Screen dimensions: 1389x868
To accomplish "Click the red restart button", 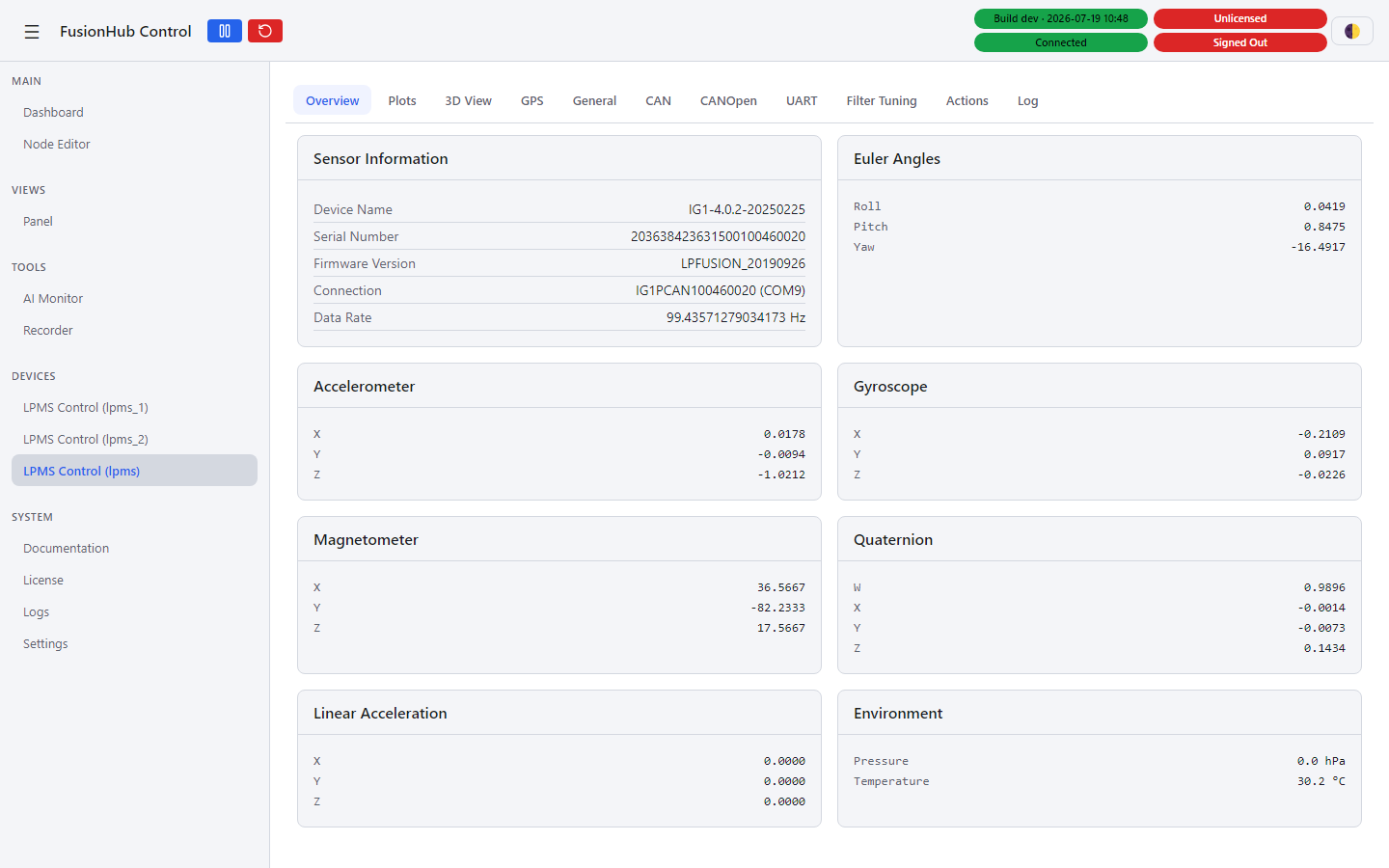I will [x=265, y=31].
